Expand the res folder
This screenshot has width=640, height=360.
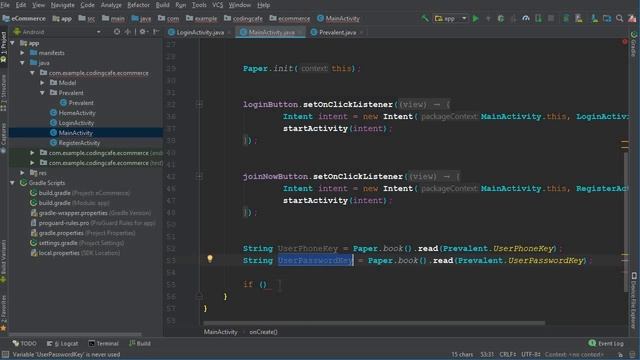click(22, 173)
